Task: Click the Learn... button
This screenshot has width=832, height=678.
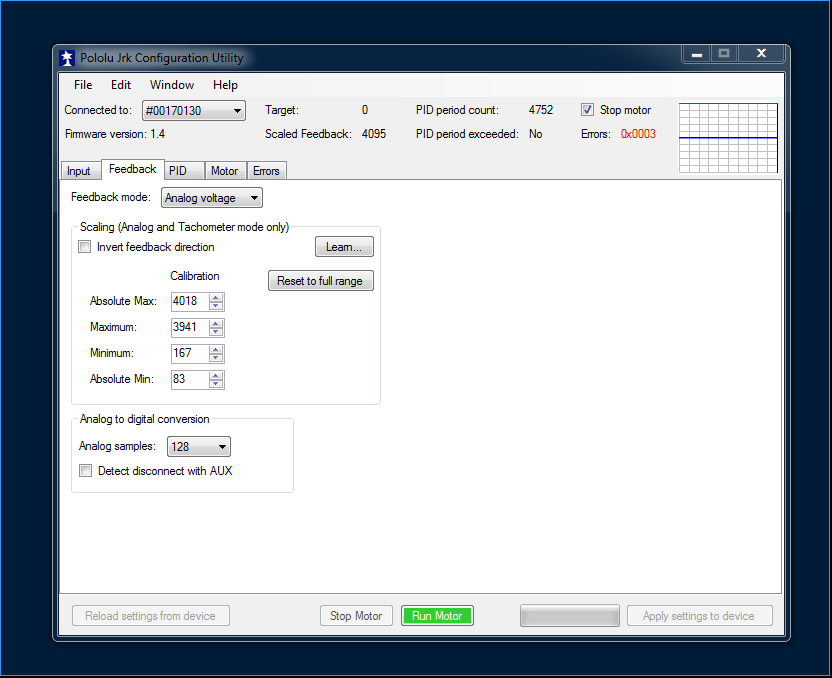Action: point(344,247)
